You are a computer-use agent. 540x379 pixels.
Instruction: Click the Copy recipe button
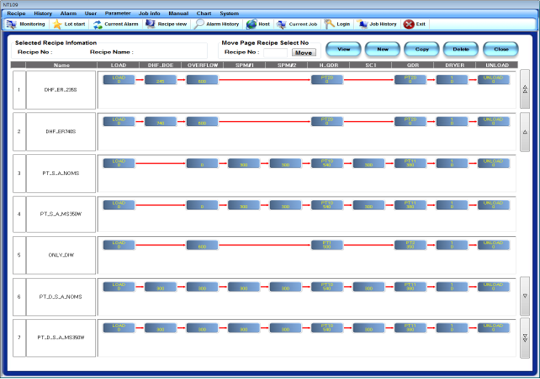[422, 49]
